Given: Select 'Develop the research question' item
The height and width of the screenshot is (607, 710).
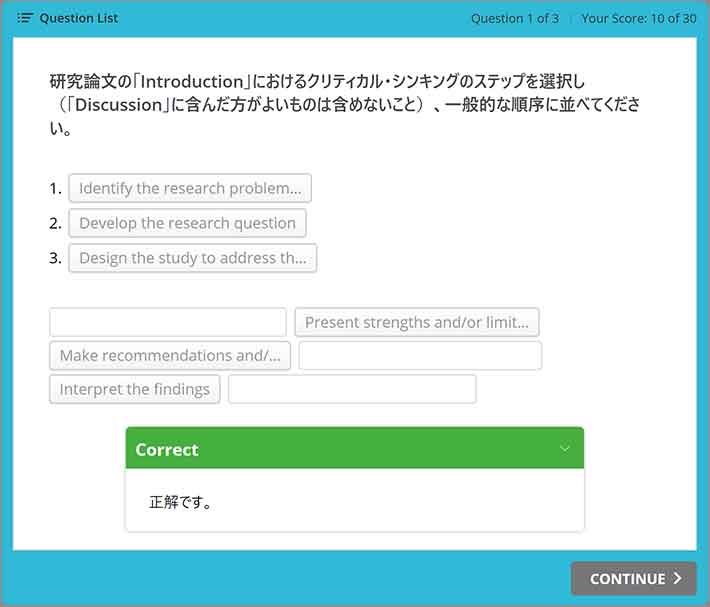Looking at the screenshot, I should (x=187, y=223).
